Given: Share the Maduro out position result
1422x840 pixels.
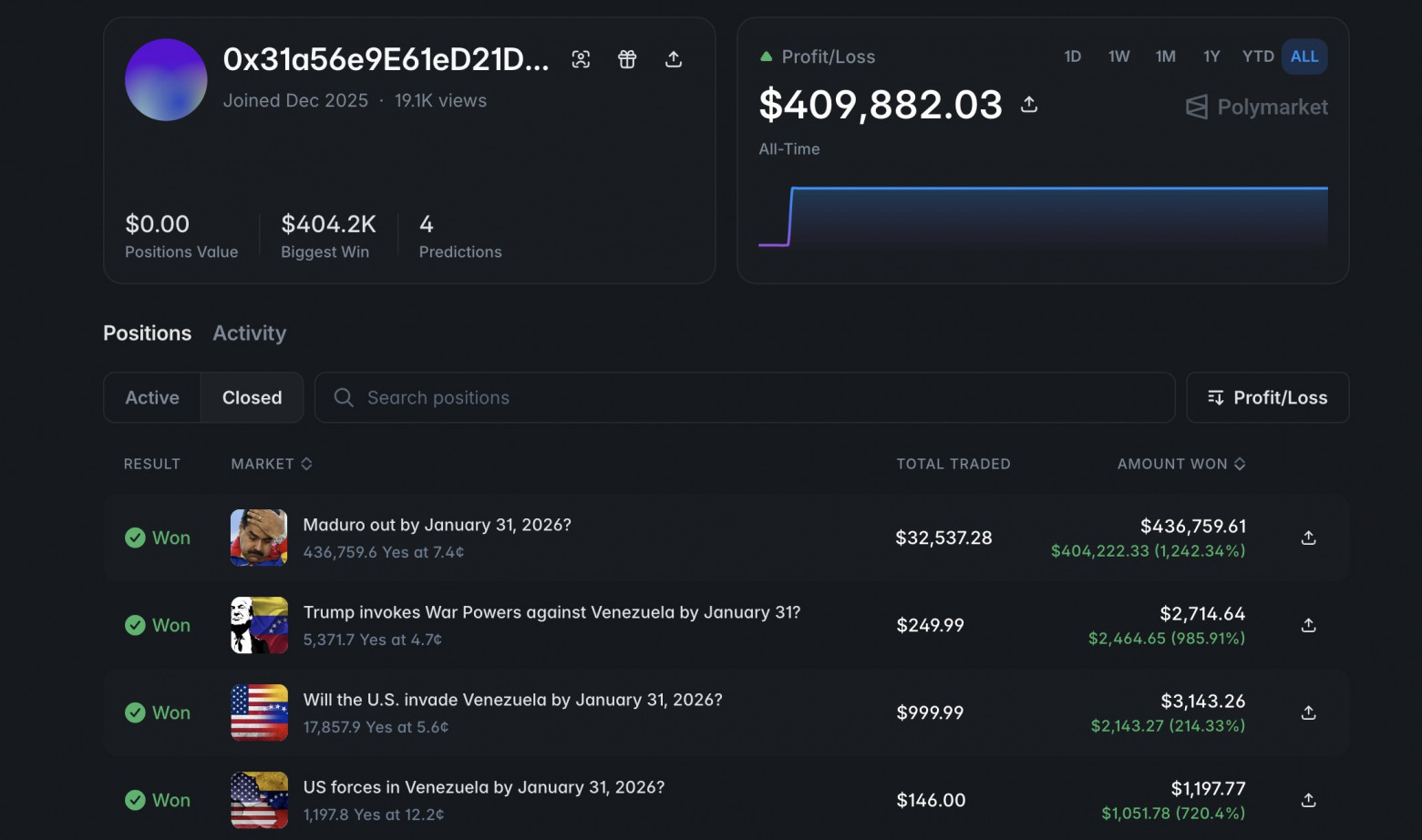Looking at the screenshot, I should click(1308, 538).
